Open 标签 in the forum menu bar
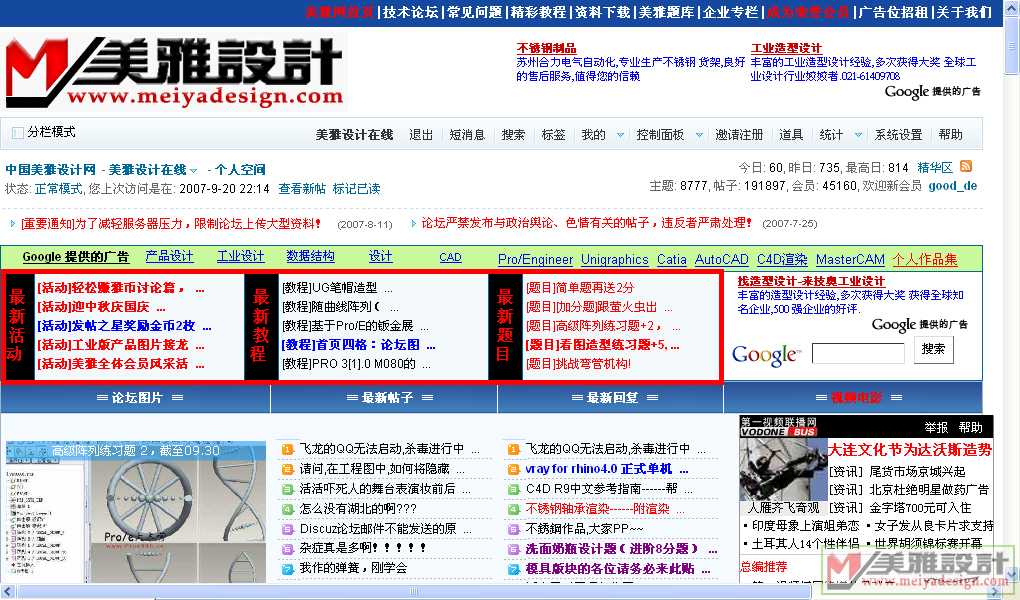 554,135
